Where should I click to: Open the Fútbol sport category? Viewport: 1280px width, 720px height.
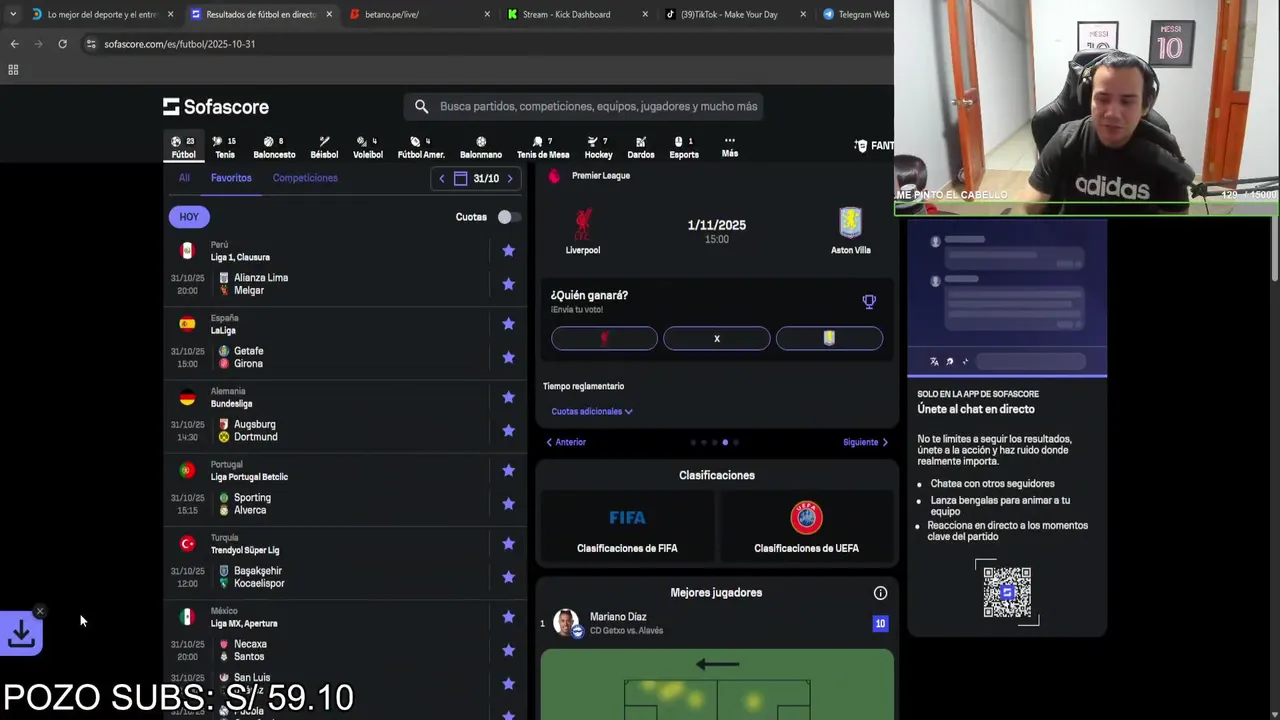click(x=183, y=147)
